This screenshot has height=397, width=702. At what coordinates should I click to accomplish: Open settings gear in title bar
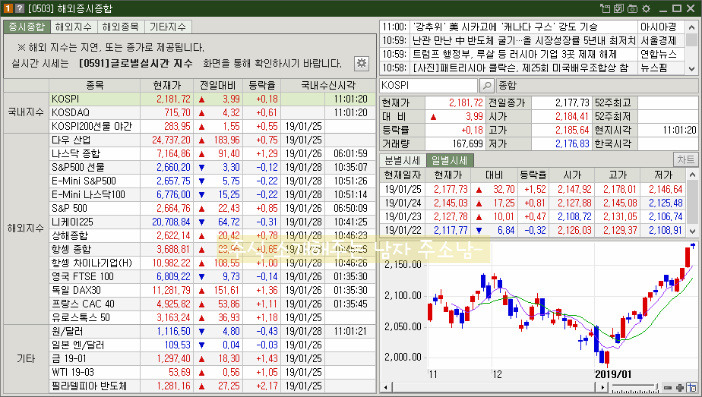[646, 8]
